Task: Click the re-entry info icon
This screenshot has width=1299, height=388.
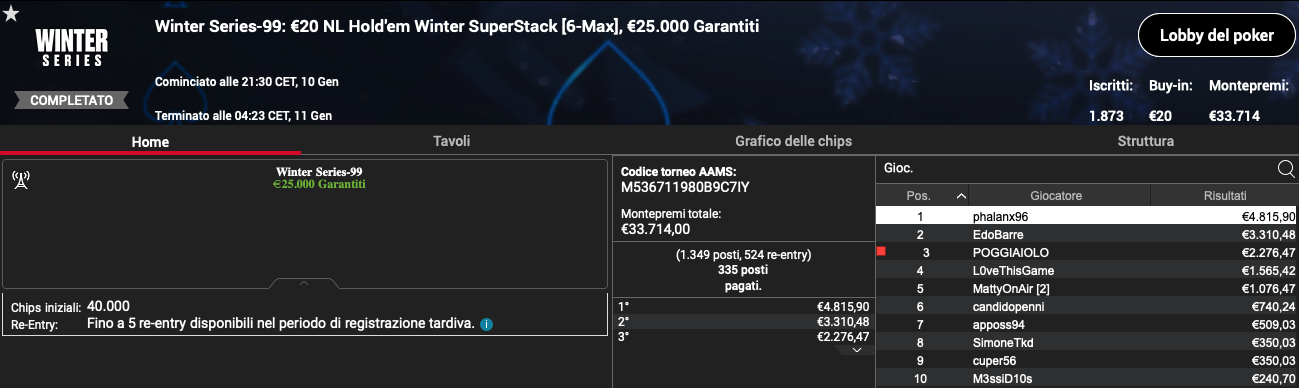Action: coord(486,325)
